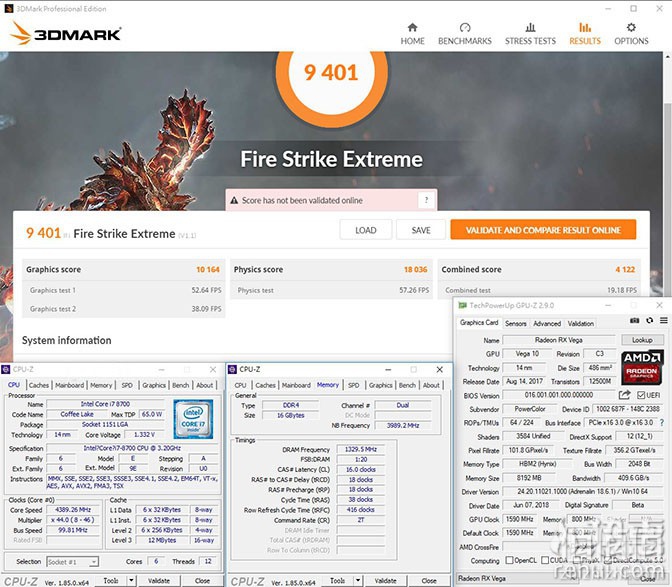Click the AMD Radeon logo in GPU-Z
The height and width of the screenshot is (587, 672).
click(x=642, y=368)
